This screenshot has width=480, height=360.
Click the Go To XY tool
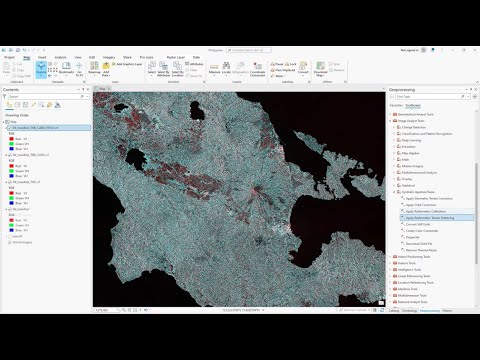79,69
